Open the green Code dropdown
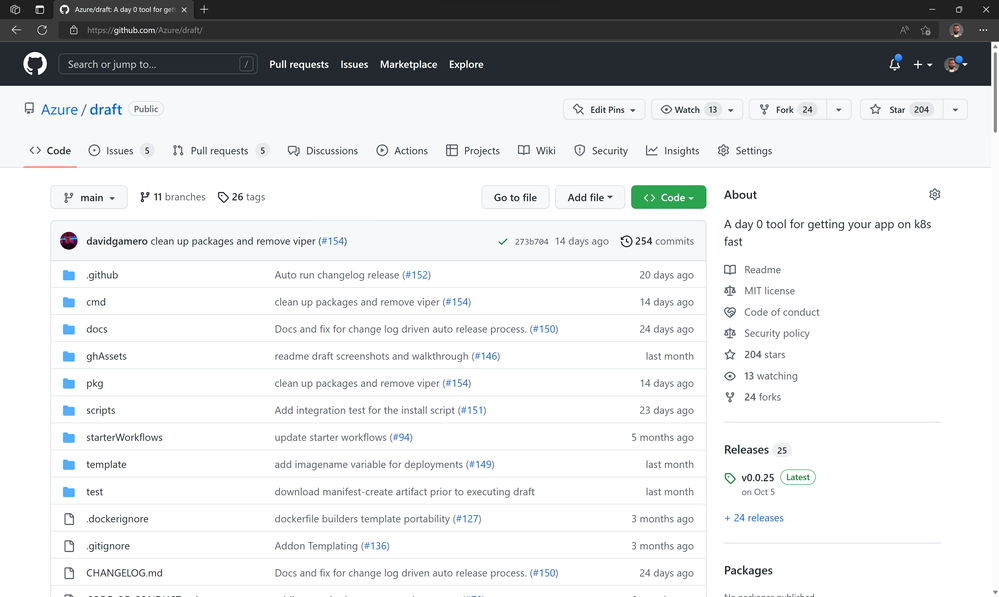Viewport: 999px width, 597px height. [668, 198]
